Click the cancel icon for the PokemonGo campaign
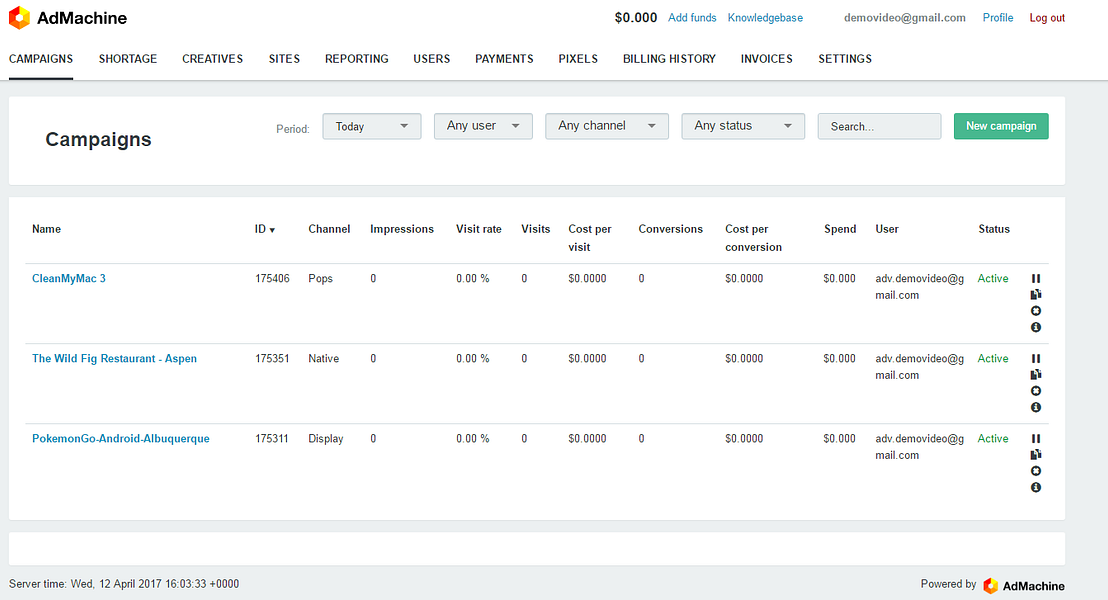This screenshot has height=600, width=1108. coord(1036,470)
